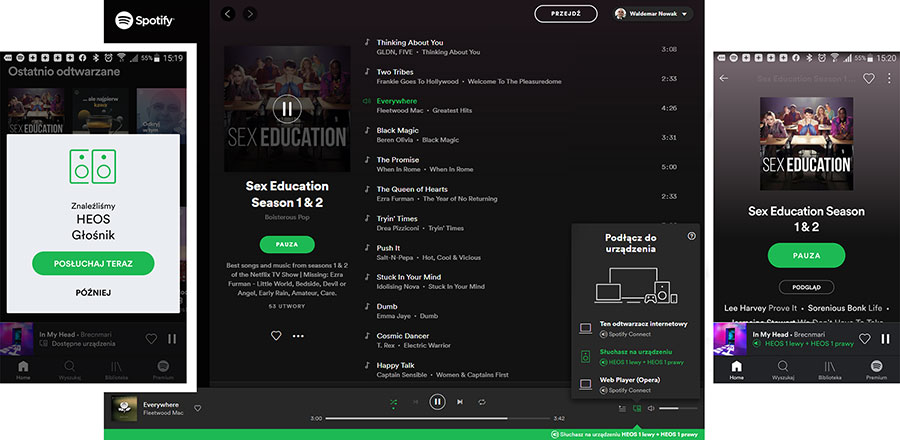Viewport: 900px width, 440px height.
Task: Choose Ten odtwarzacz internetowy device
Action: 634,329
